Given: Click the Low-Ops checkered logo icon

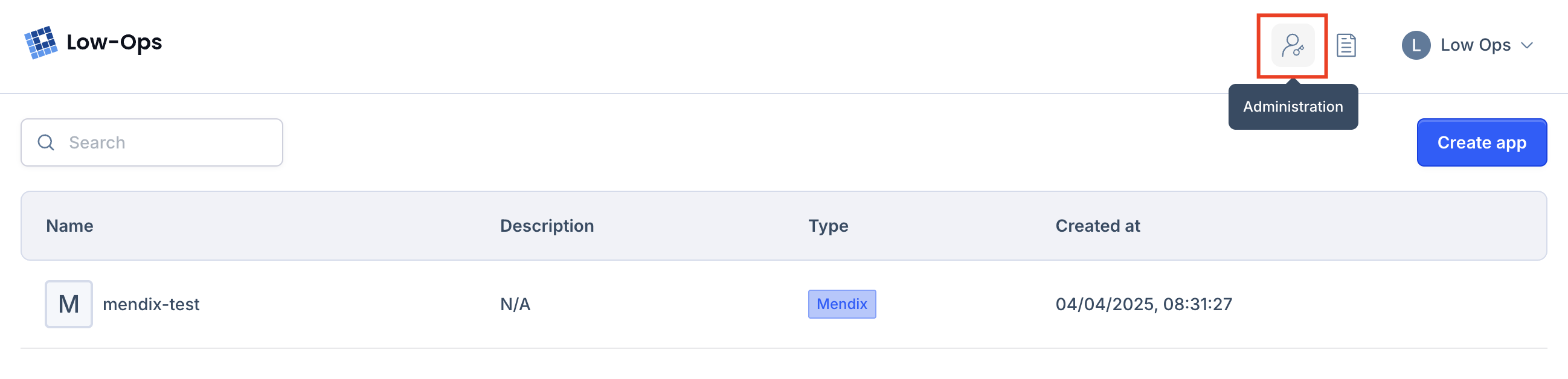Looking at the screenshot, I should [41, 43].
